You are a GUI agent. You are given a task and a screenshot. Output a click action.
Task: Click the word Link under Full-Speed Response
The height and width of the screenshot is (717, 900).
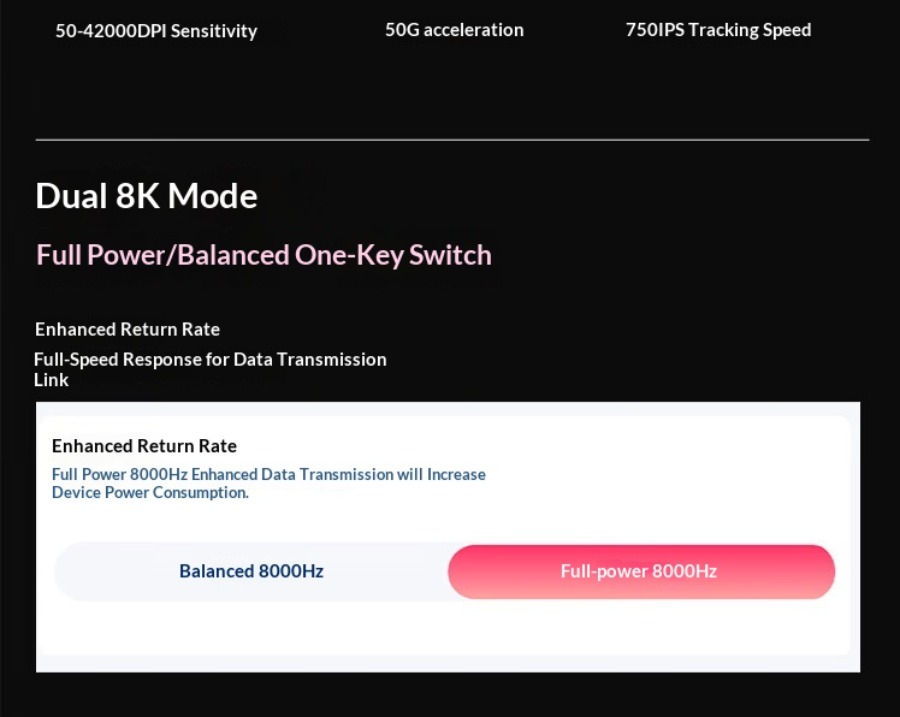pos(51,380)
